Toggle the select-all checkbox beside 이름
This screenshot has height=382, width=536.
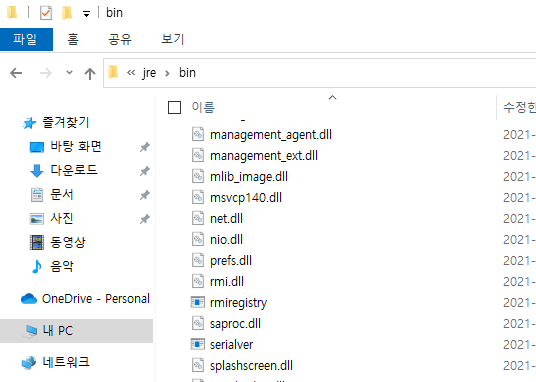click(x=174, y=107)
